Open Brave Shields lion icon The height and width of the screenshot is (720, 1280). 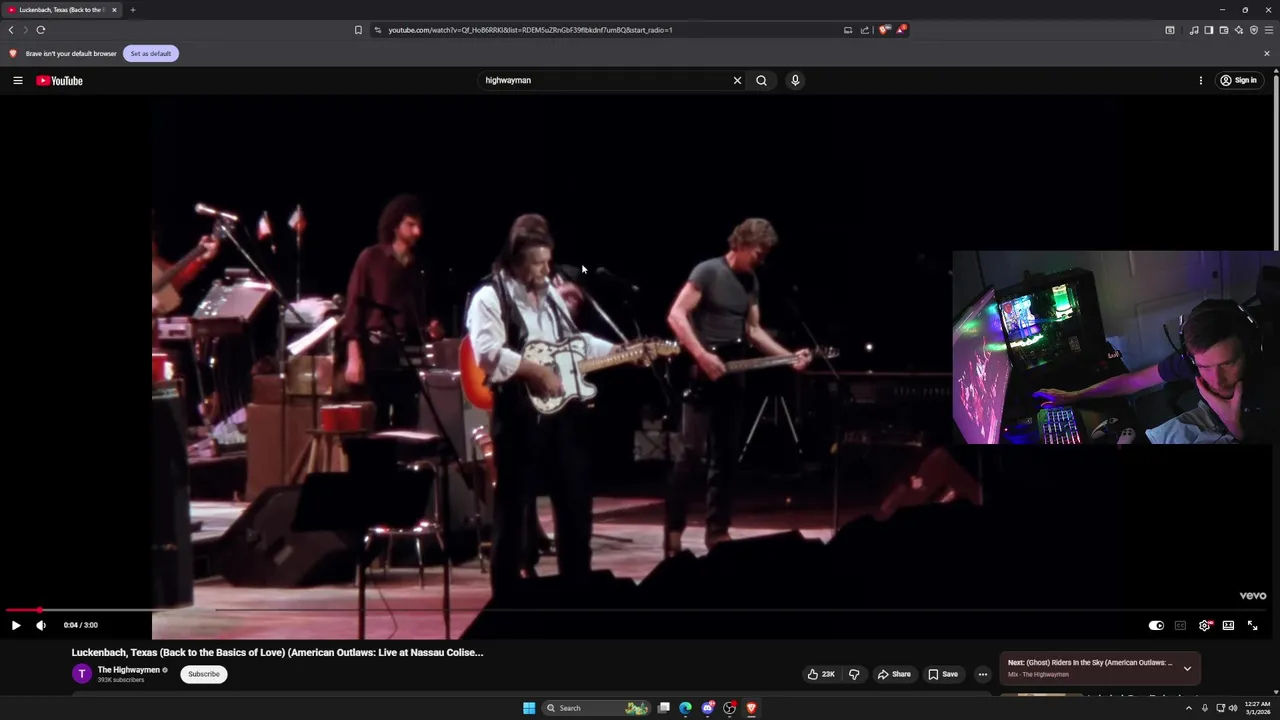click(883, 30)
